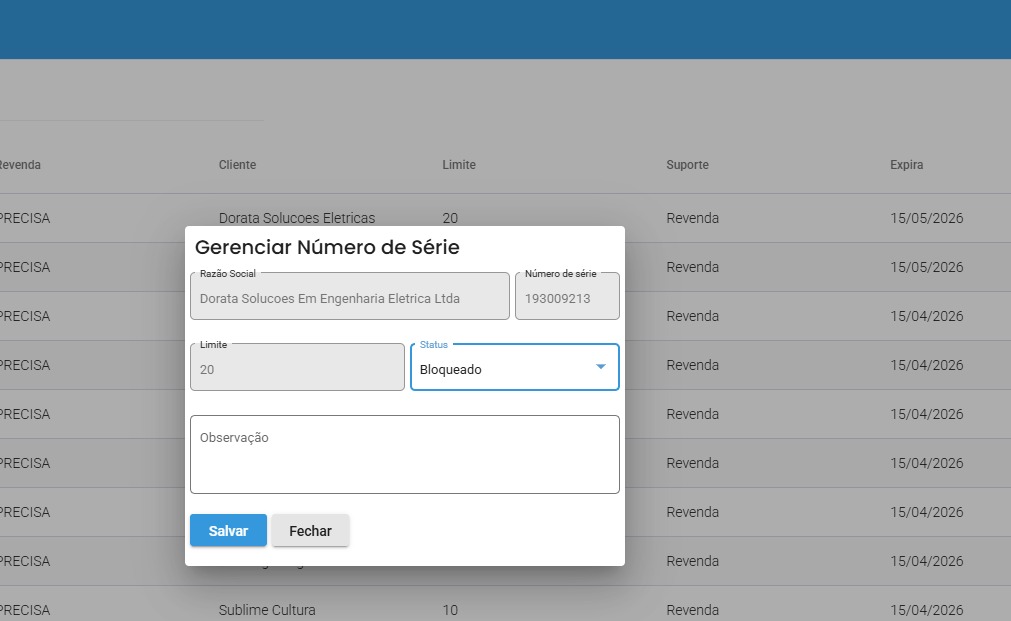Select the Sublime Cultura client row
This screenshot has width=1011, height=621.
coord(267,610)
